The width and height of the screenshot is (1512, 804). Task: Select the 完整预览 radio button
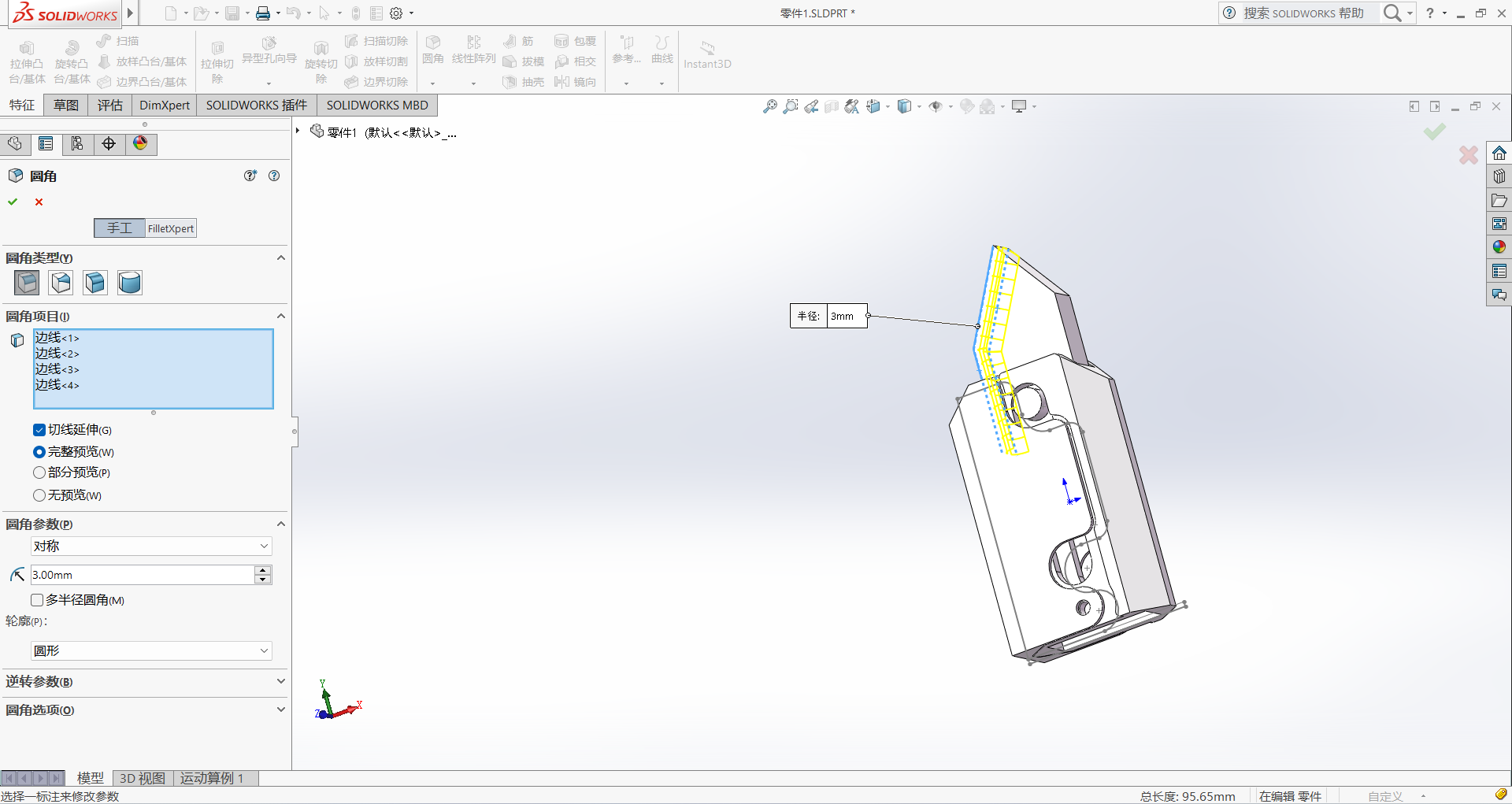click(x=39, y=452)
